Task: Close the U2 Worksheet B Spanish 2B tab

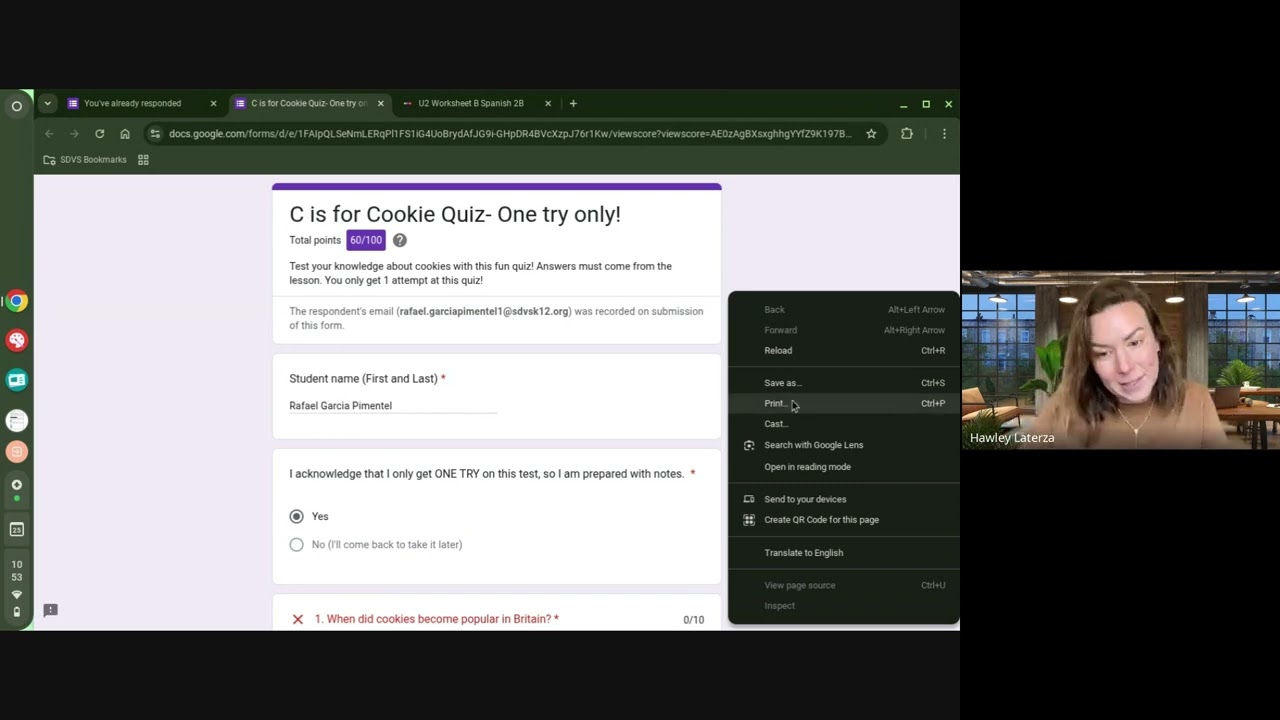Action: point(547,103)
